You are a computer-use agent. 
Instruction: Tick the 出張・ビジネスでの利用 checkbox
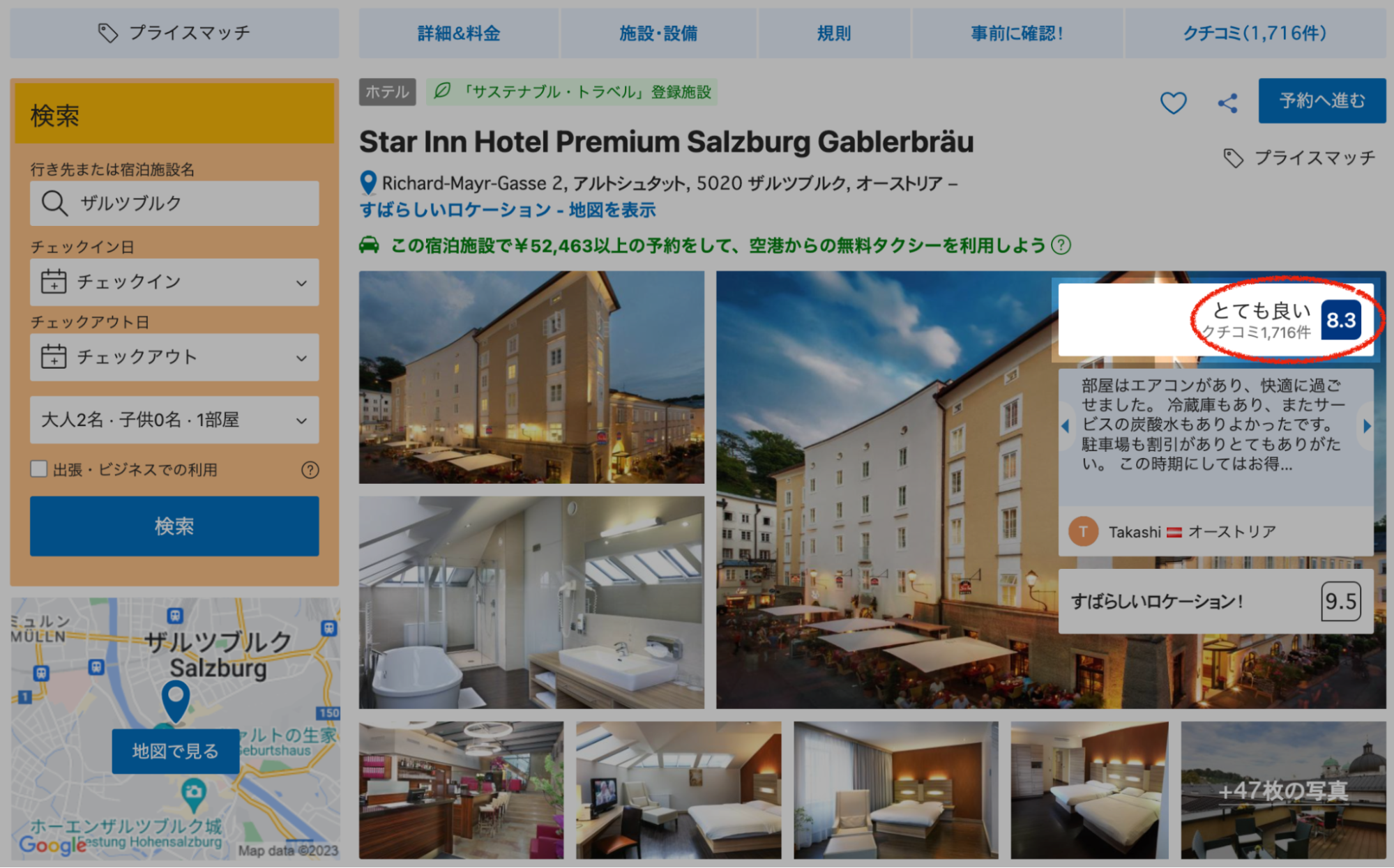point(39,469)
